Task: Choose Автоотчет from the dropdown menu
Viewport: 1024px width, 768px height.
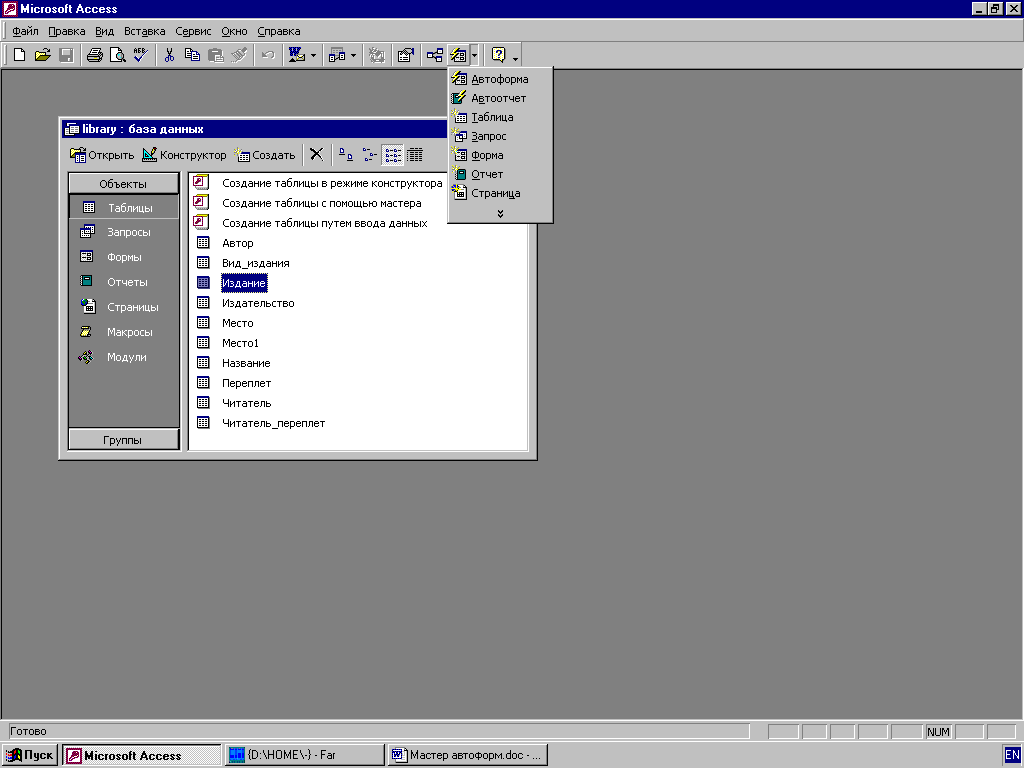Action: [x=500, y=98]
